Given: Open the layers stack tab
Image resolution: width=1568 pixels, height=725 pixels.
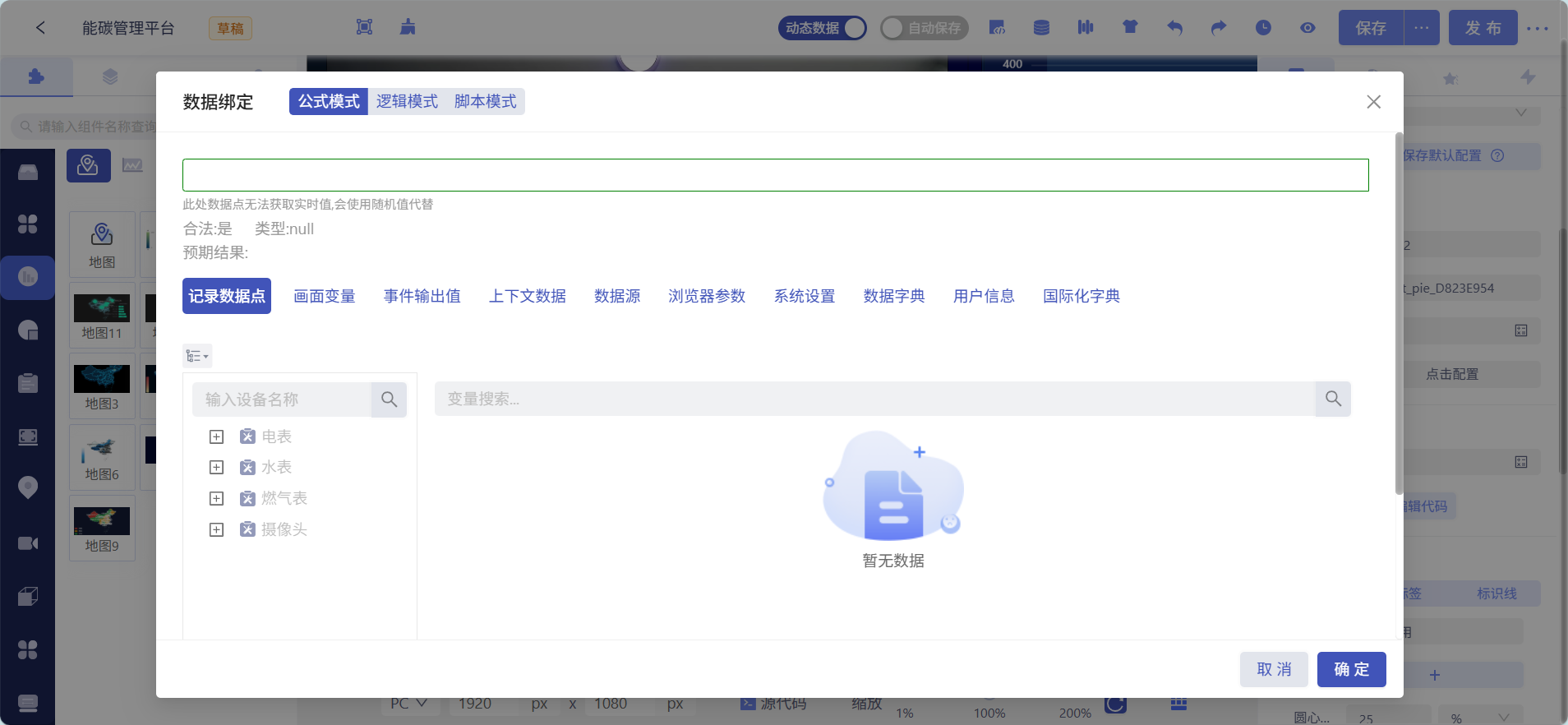Looking at the screenshot, I should pos(110,76).
